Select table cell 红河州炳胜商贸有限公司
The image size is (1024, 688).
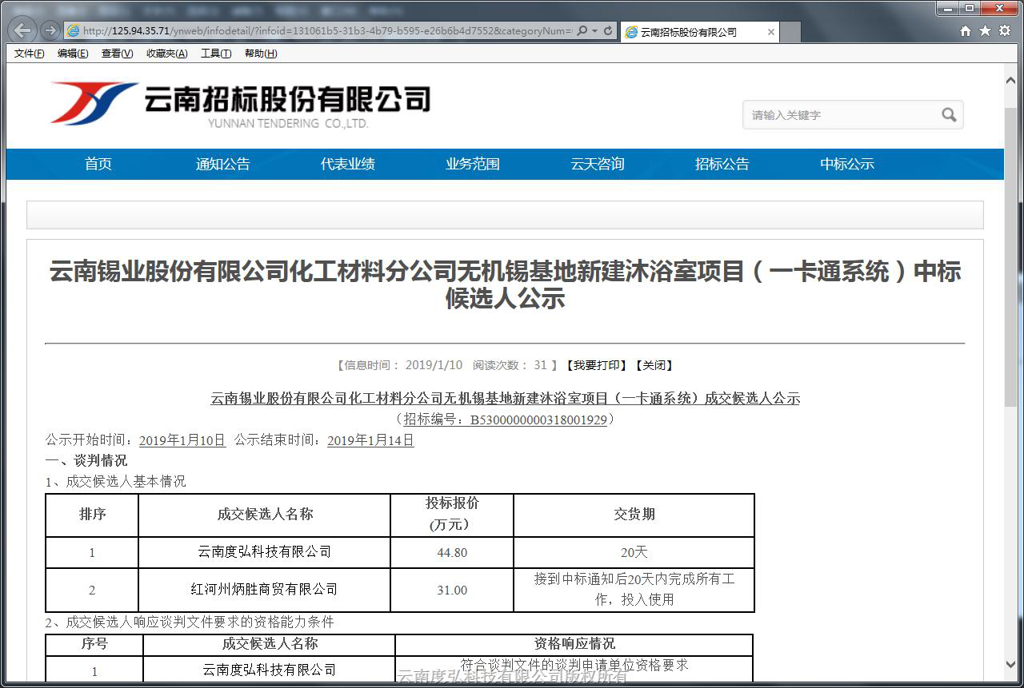point(264,589)
